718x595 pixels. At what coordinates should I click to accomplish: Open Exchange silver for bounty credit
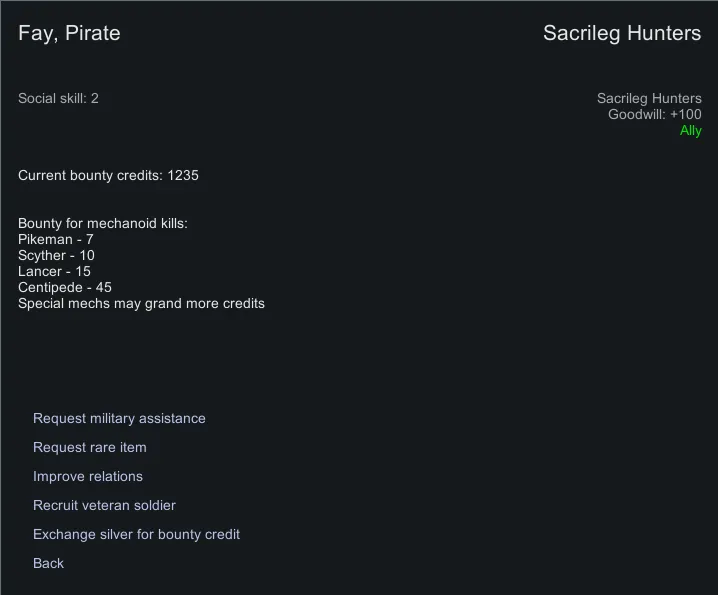(x=136, y=534)
